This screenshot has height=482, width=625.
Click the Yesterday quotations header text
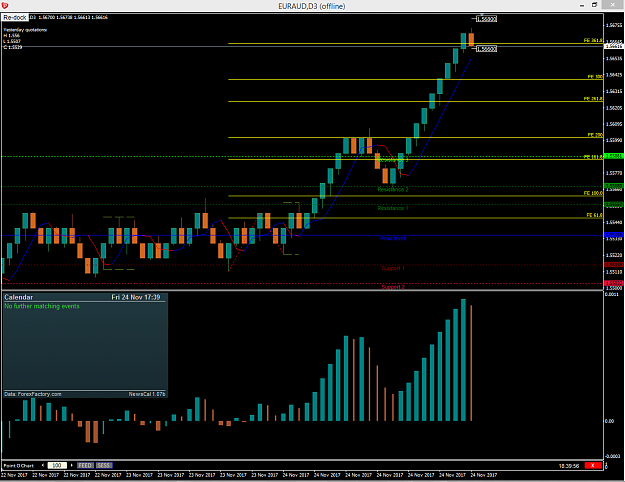point(25,30)
